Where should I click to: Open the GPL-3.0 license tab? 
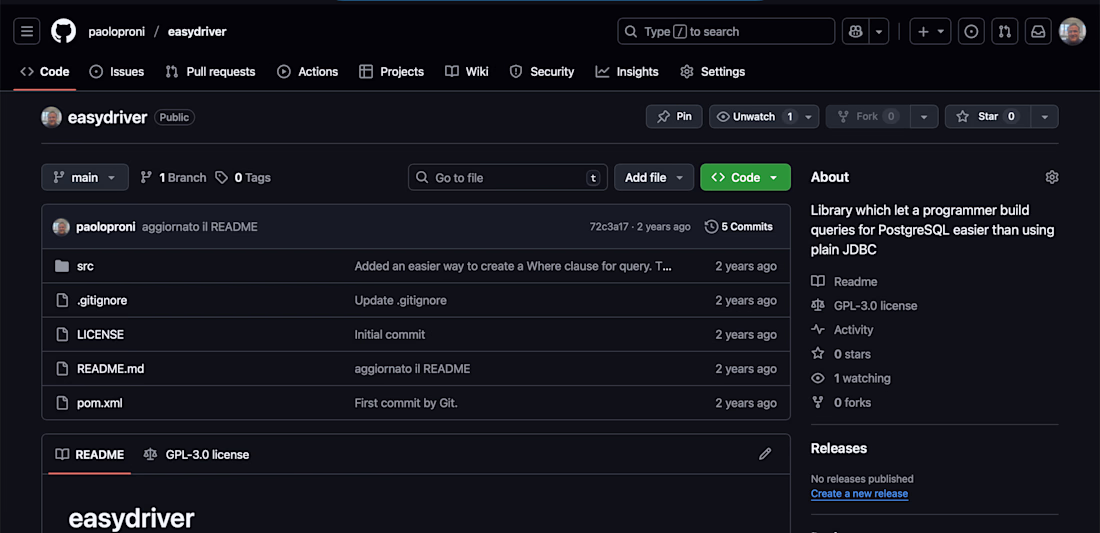tap(197, 454)
